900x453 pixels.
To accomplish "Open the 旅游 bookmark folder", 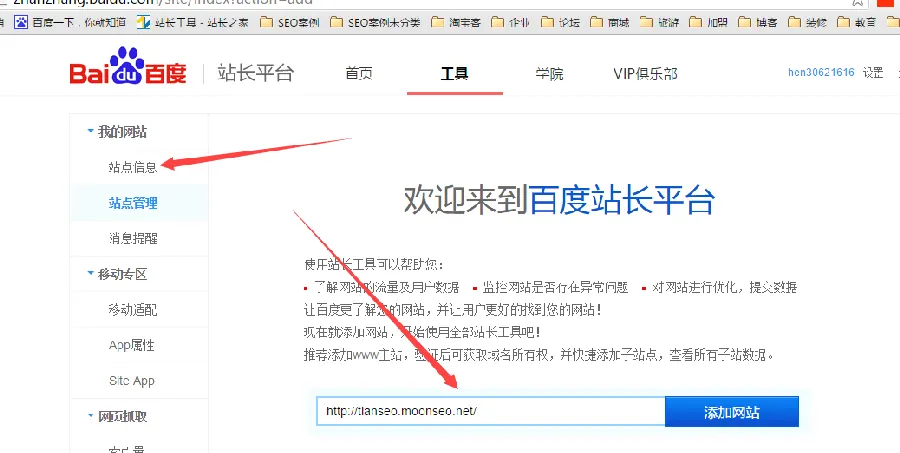I will point(660,22).
